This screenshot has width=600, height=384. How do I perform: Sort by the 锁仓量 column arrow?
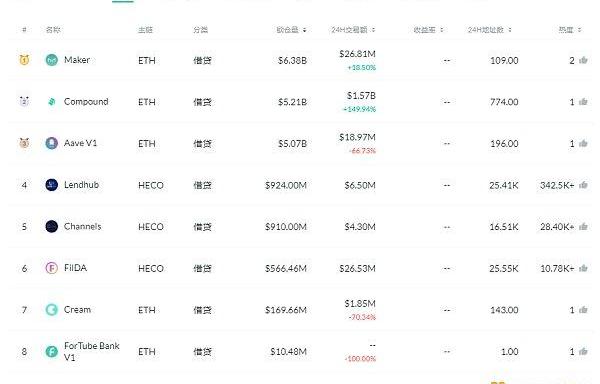[305, 30]
